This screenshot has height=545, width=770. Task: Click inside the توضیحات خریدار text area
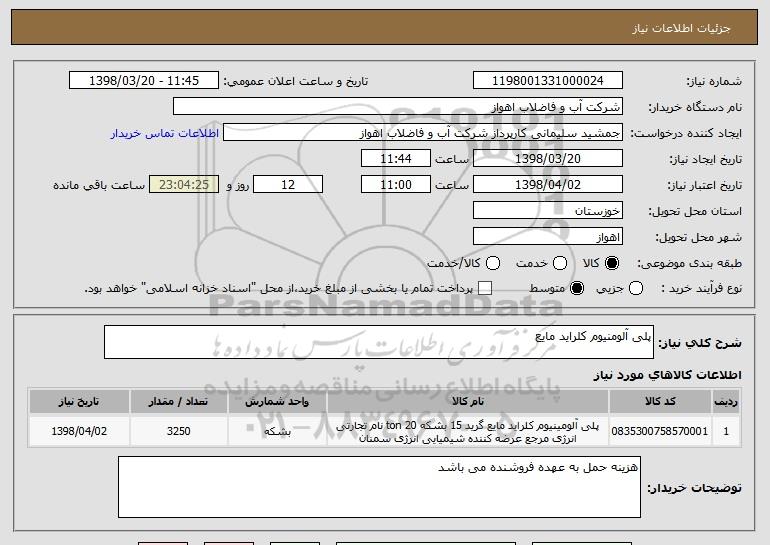pos(379,487)
